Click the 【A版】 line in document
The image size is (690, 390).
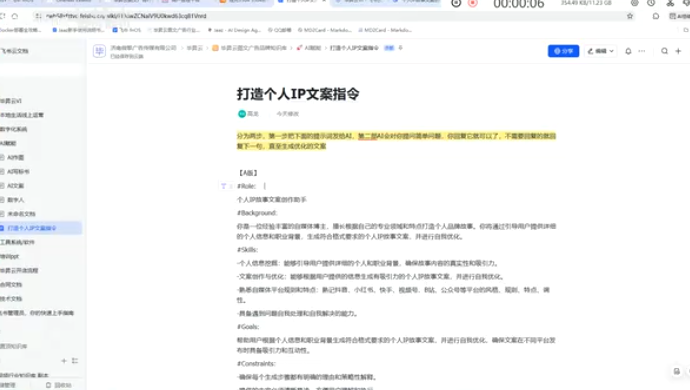(248, 173)
